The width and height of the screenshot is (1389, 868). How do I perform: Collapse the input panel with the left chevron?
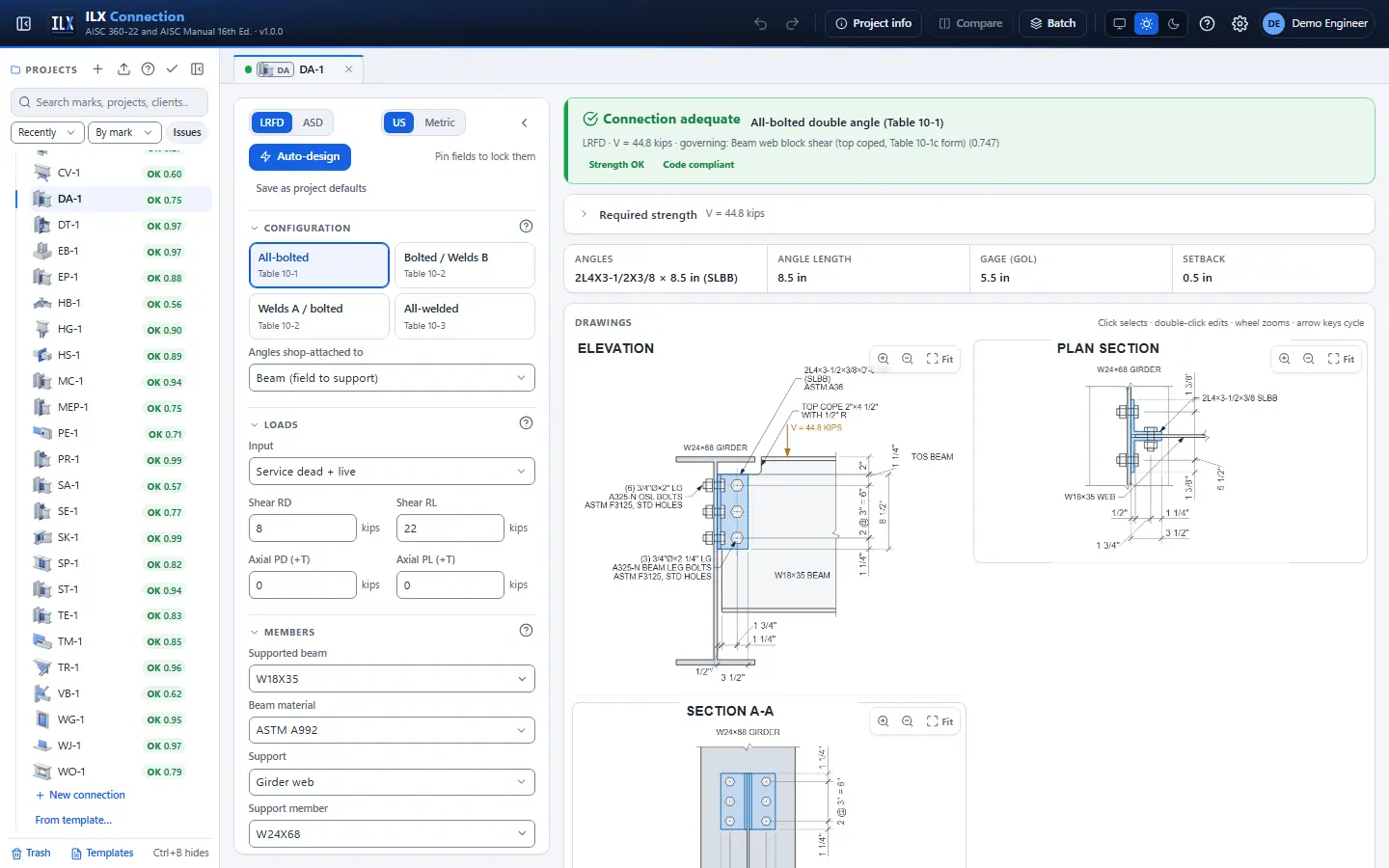tap(525, 122)
